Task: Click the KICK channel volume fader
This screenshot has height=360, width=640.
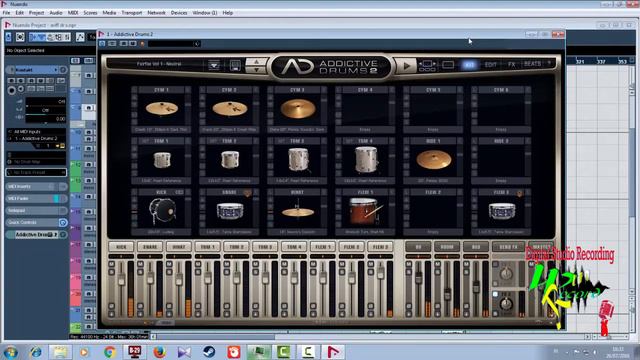Action: 121,280
